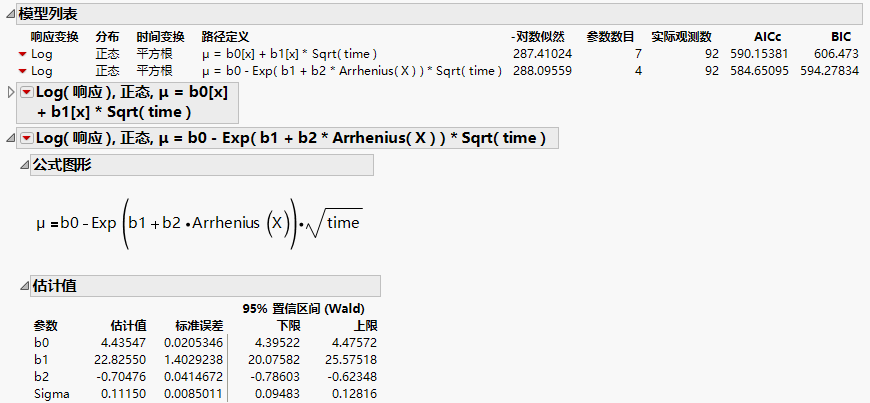
Task: Select the Sigma parameter row
Action: tap(52, 394)
